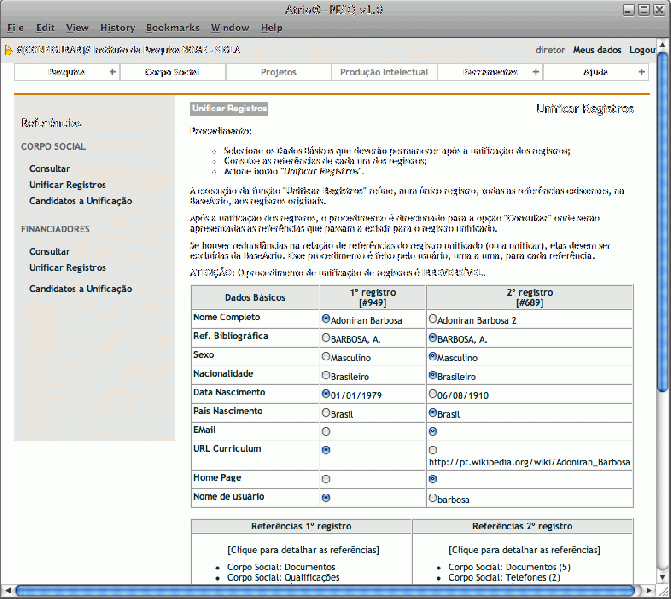Pick the 'barbosa' username radio option

click(432, 497)
